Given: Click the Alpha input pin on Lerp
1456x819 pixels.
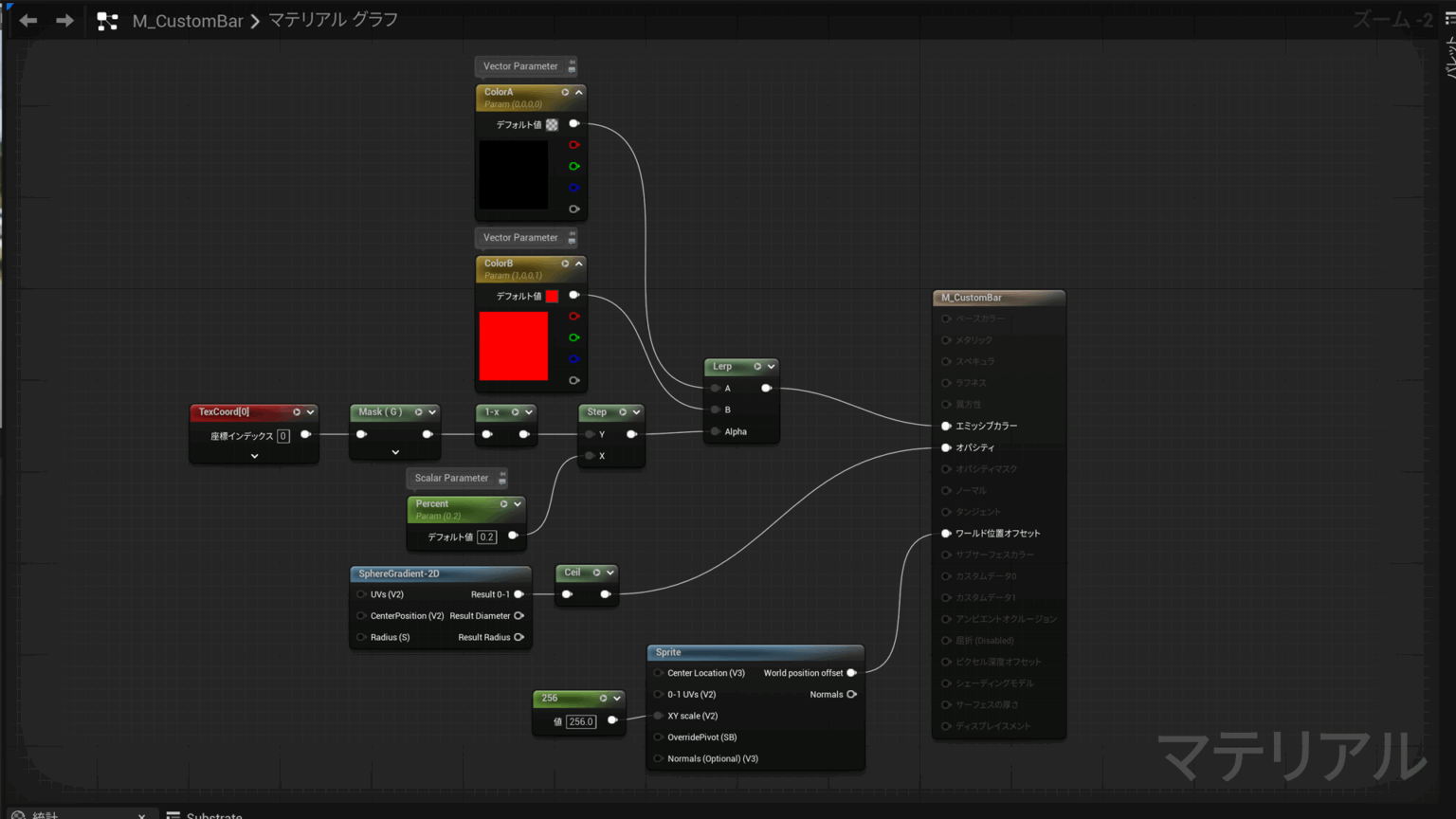Looking at the screenshot, I should [716, 431].
